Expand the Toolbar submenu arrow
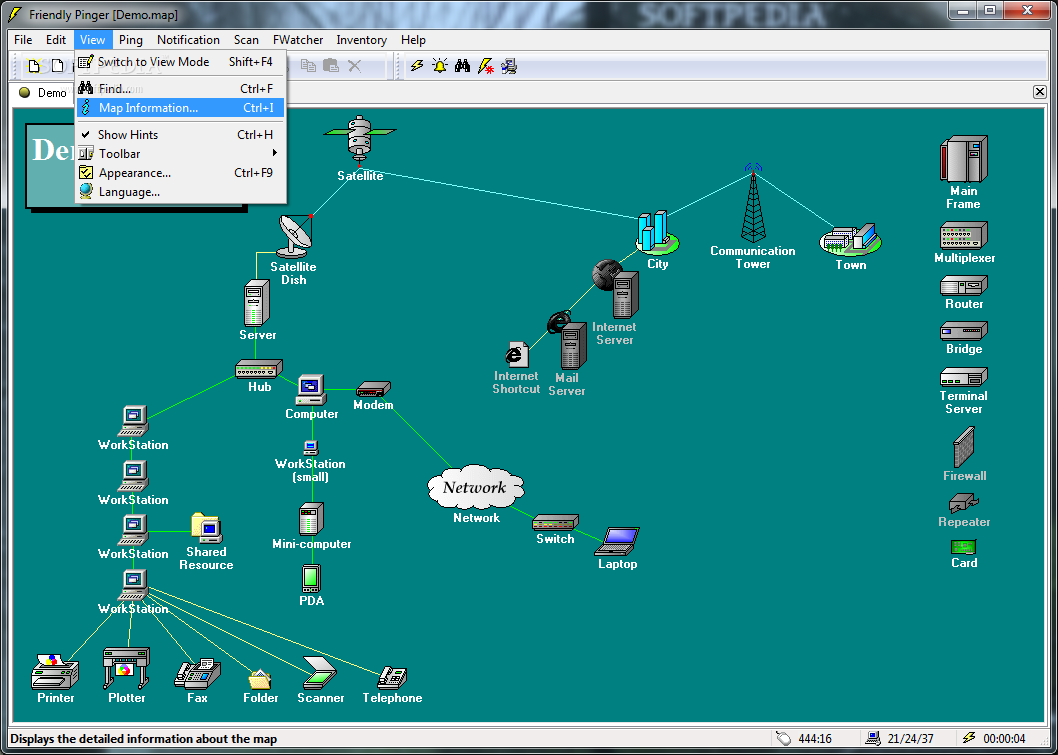 click(x=275, y=153)
